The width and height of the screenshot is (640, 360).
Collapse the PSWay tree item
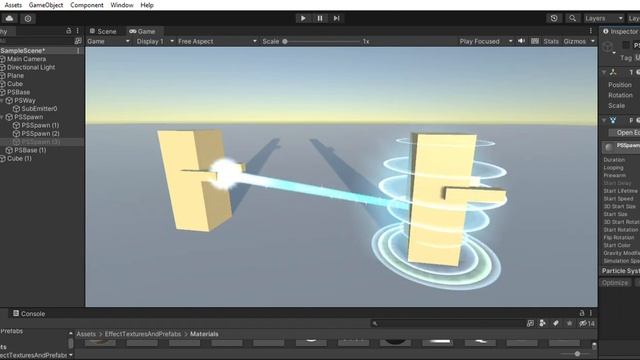tap(2, 100)
